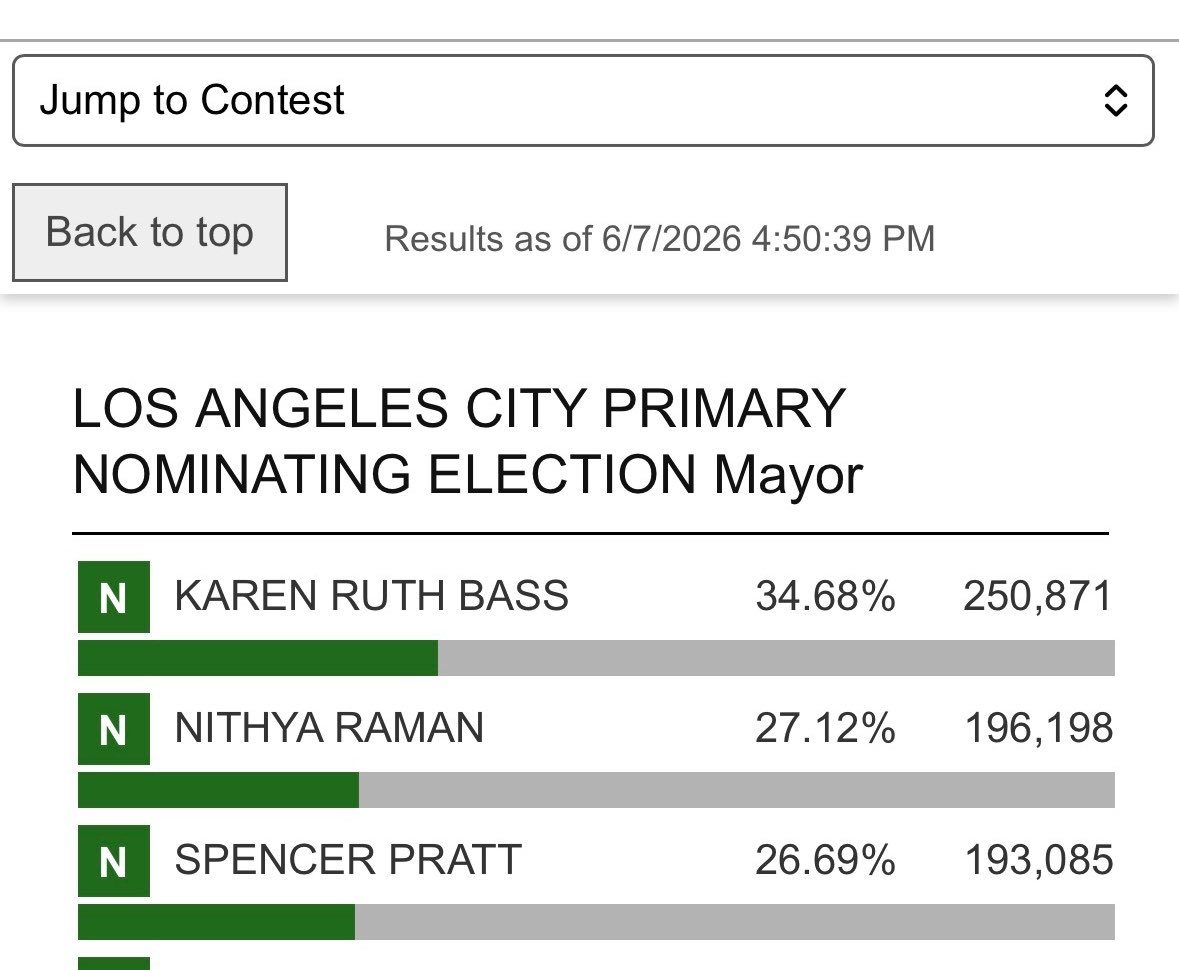This screenshot has height=970, width=1179.
Task: Open the Jump to Contest dropdown
Action: click(583, 100)
